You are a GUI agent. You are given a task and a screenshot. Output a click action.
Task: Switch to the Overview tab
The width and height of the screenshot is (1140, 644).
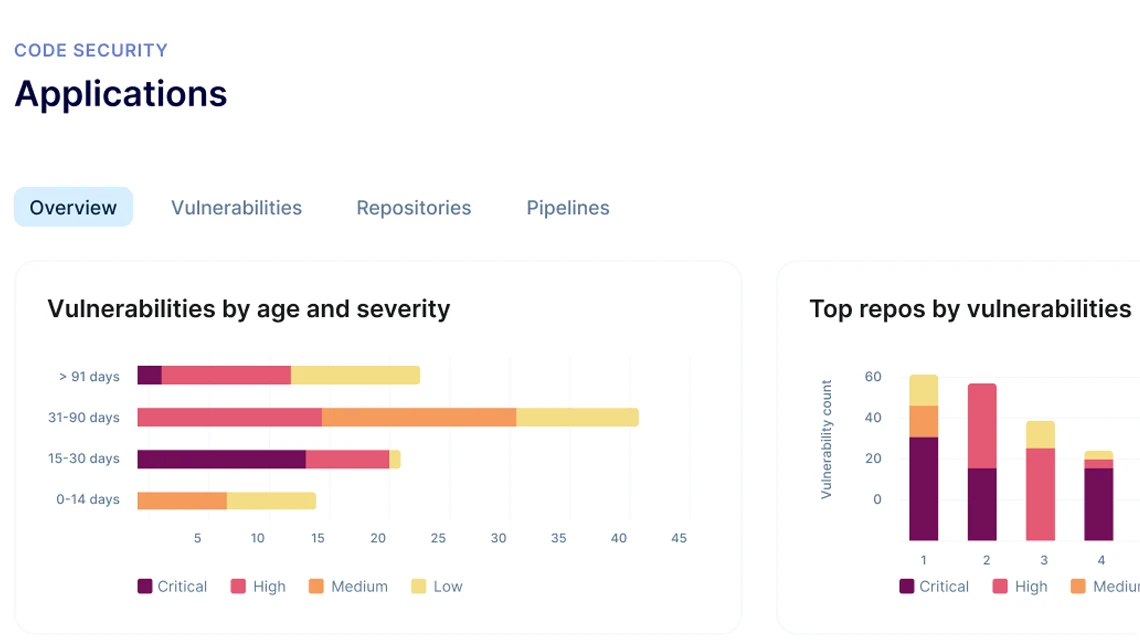pos(73,208)
